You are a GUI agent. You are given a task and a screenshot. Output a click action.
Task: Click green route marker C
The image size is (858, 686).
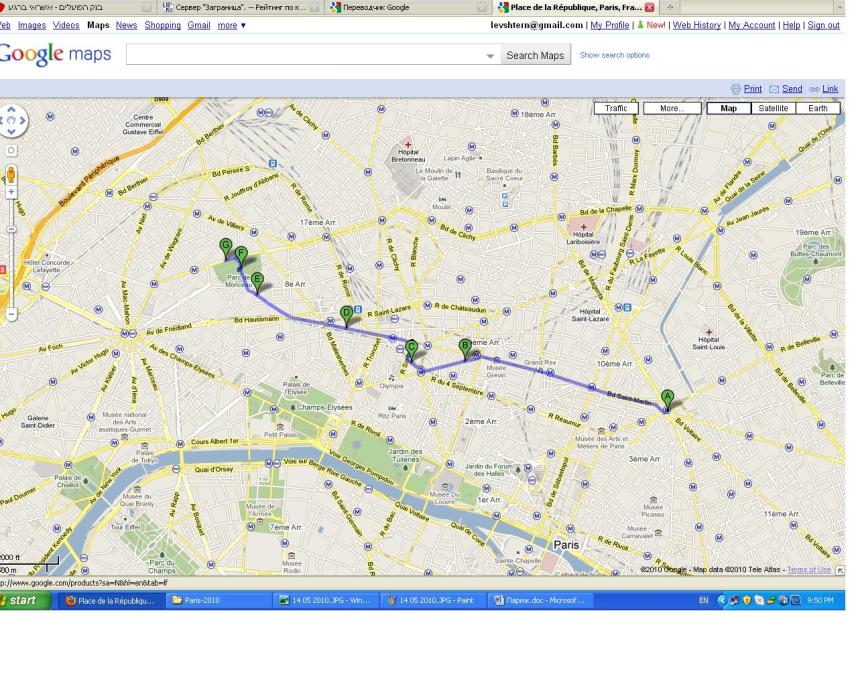(x=411, y=350)
